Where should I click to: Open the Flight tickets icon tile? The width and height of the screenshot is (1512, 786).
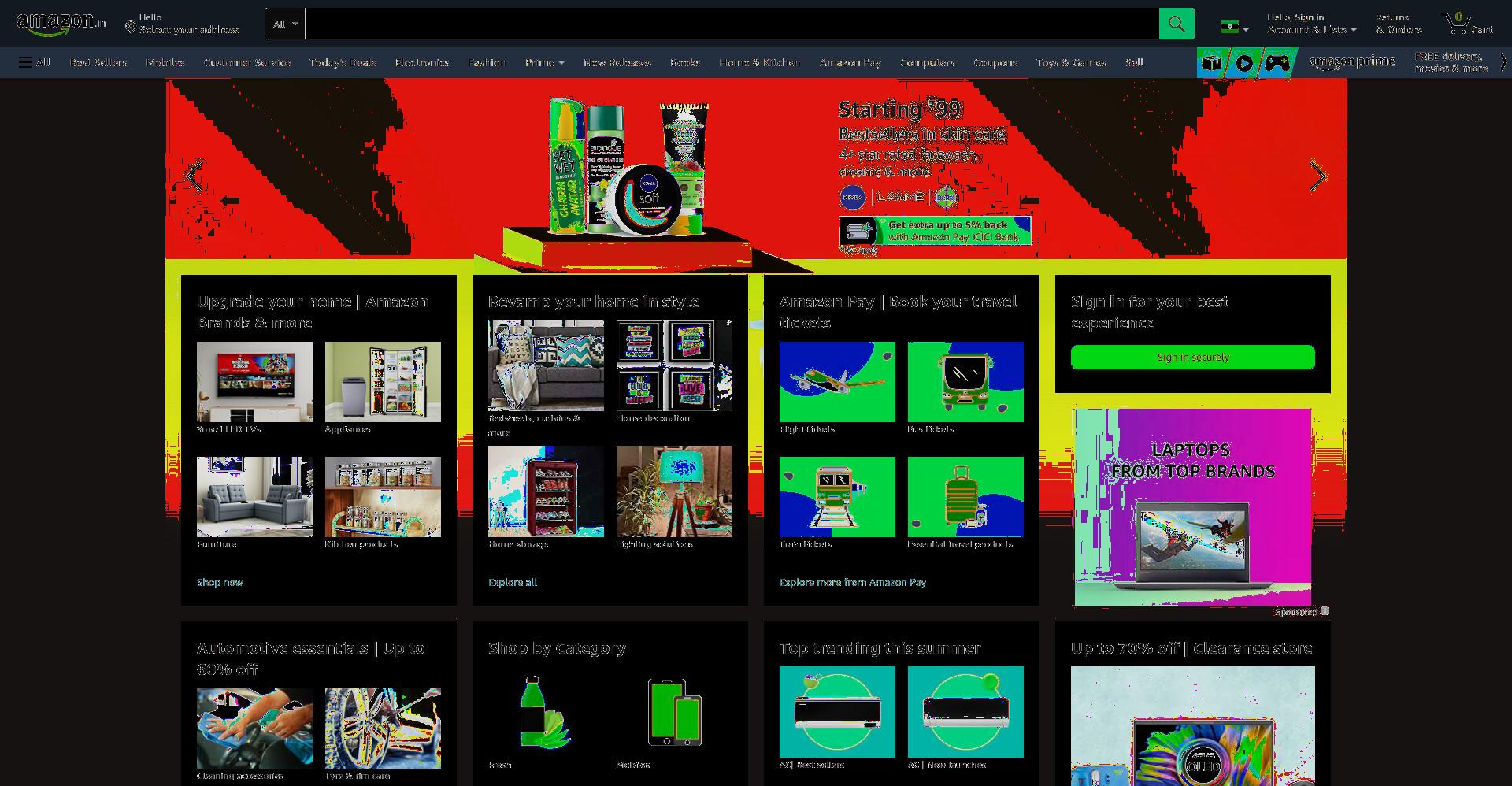click(x=837, y=382)
